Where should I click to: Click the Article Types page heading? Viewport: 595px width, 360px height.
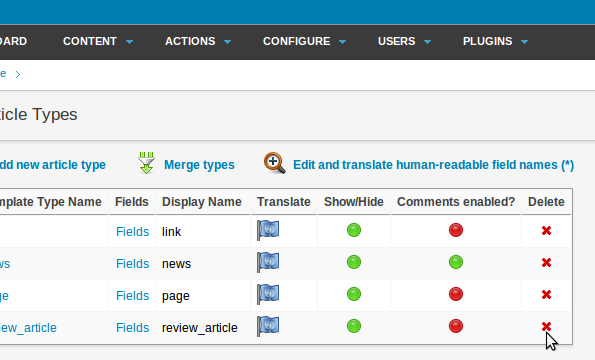coord(39,114)
